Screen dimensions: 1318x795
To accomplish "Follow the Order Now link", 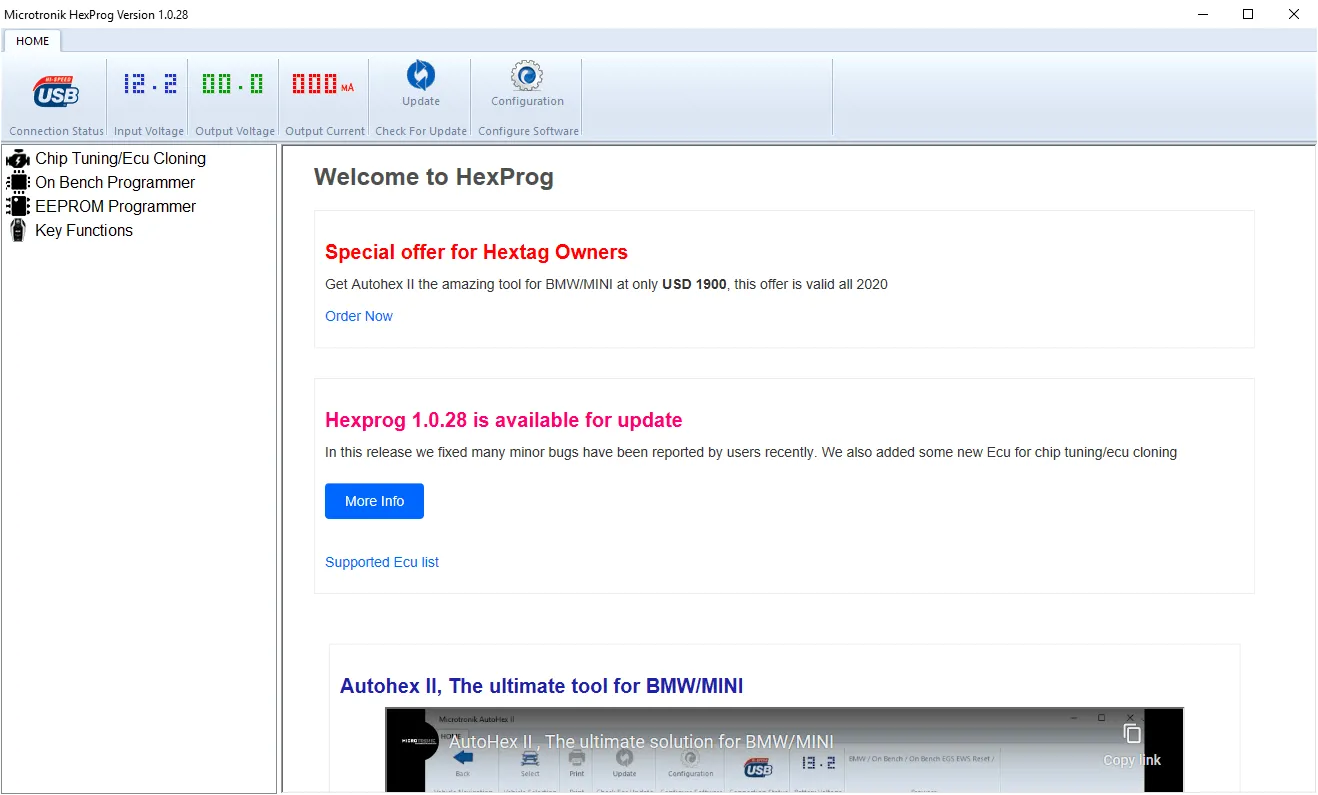I will [x=359, y=316].
